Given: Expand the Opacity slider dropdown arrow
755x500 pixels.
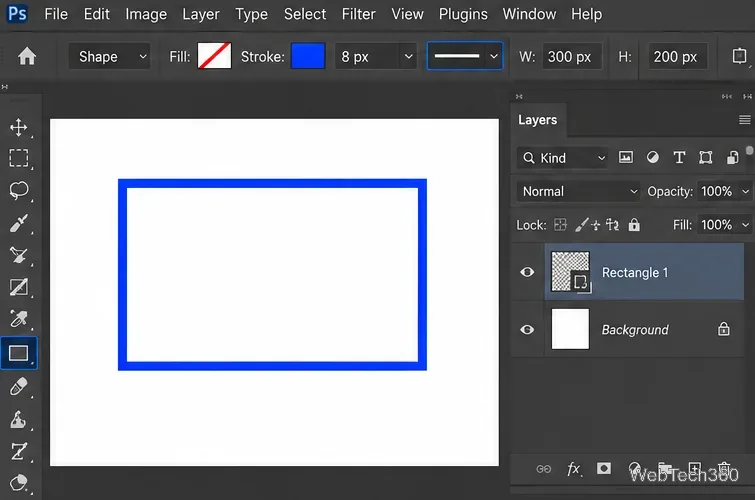Looking at the screenshot, I should (x=745, y=192).
